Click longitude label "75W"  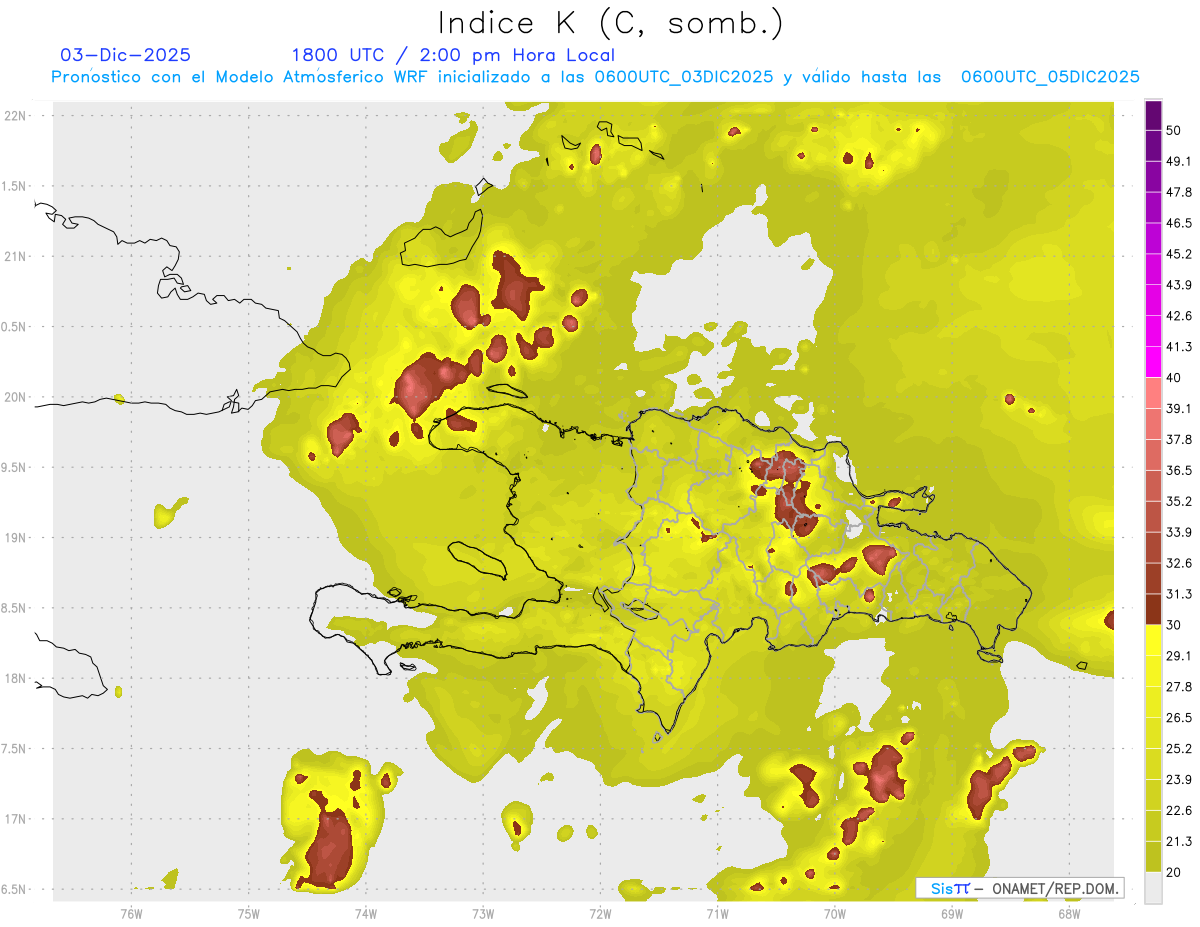coord(249,913)
